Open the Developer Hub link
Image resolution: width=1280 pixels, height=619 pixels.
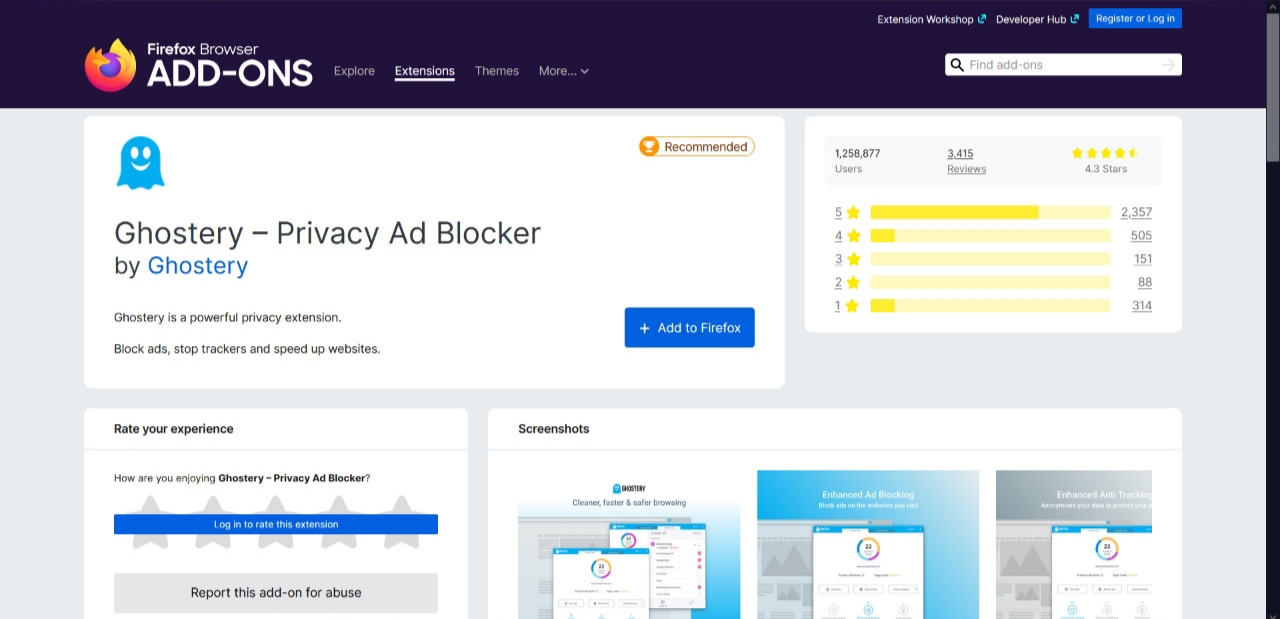pos(1038,19)
